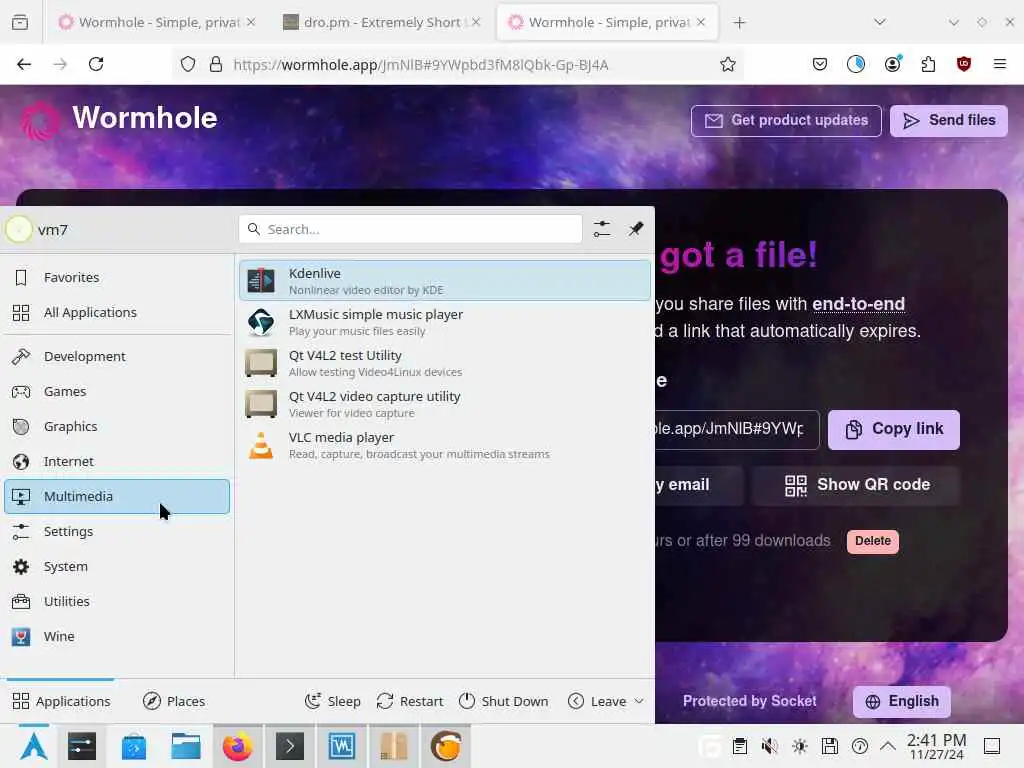Open a new browser tab

739,23
